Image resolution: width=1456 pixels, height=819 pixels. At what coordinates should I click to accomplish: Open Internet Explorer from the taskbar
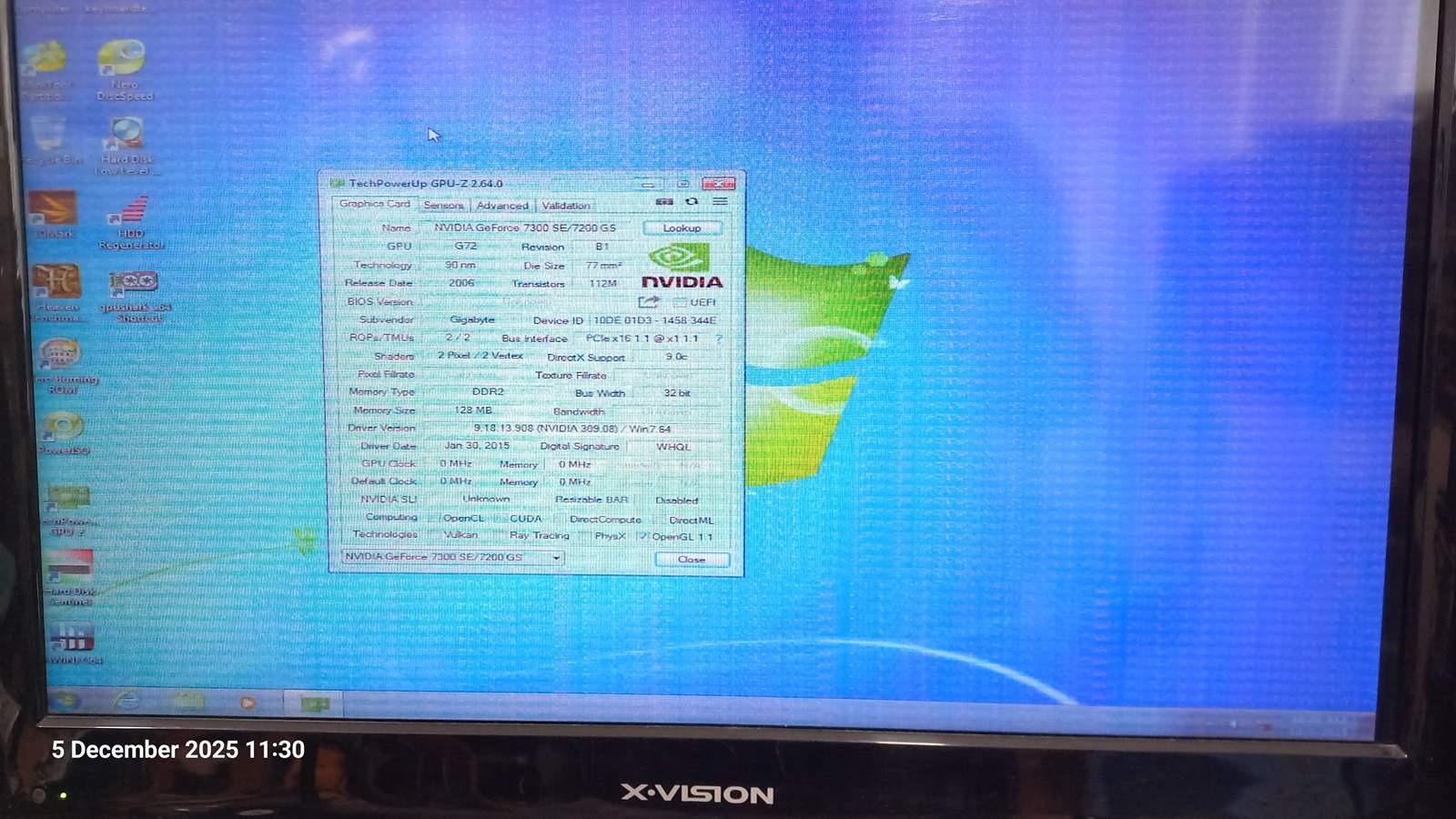126,702
